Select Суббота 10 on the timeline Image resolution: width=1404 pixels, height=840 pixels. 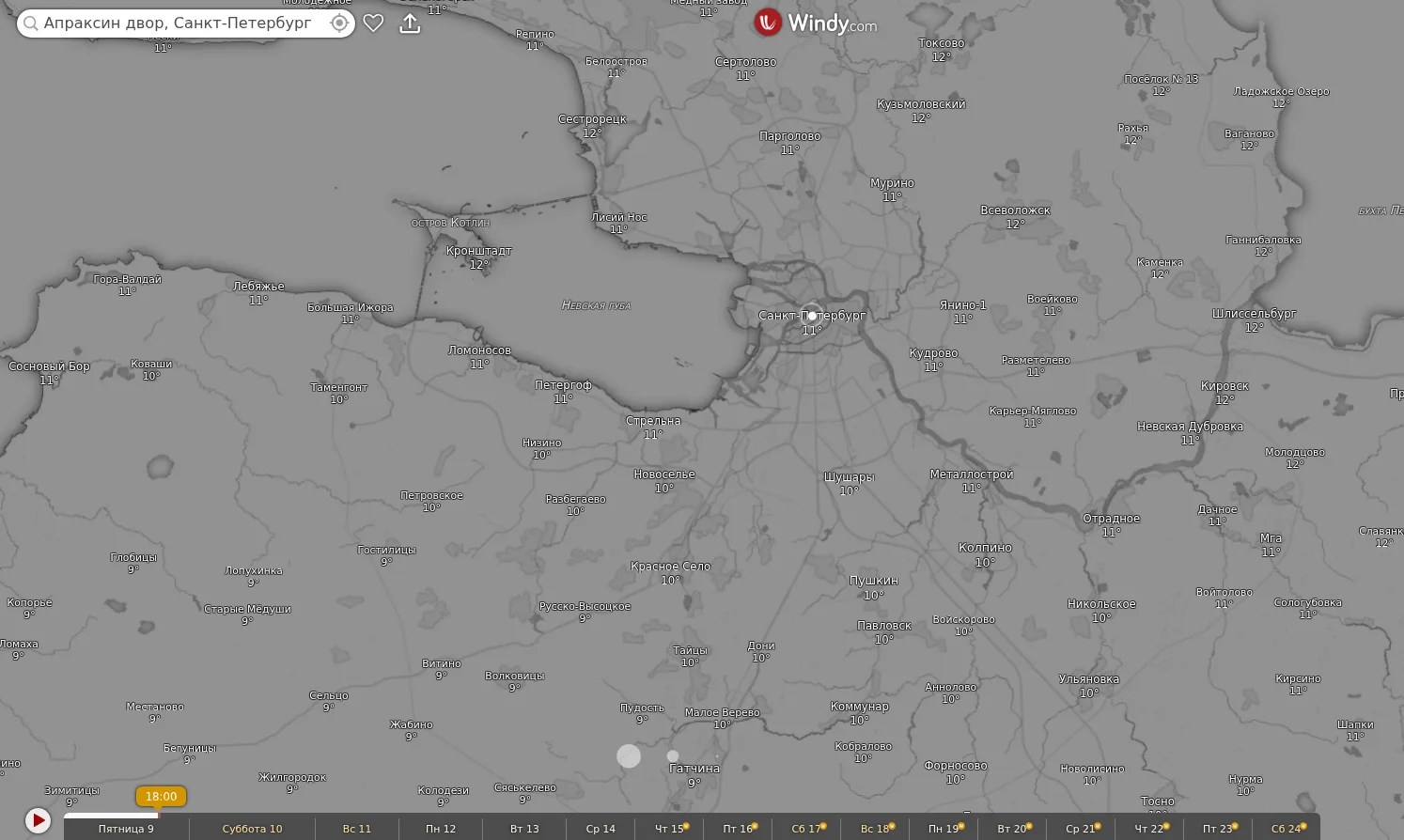252,829
